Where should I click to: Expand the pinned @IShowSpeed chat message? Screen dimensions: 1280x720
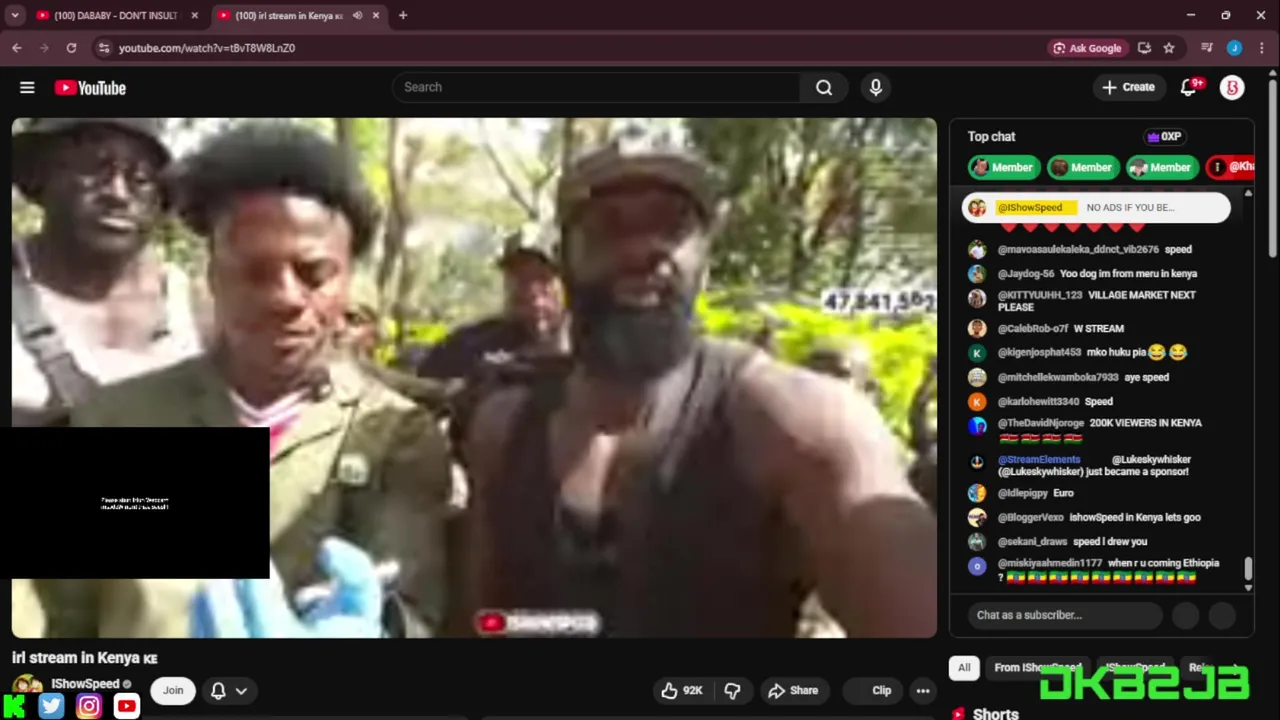pos(1096,207)
